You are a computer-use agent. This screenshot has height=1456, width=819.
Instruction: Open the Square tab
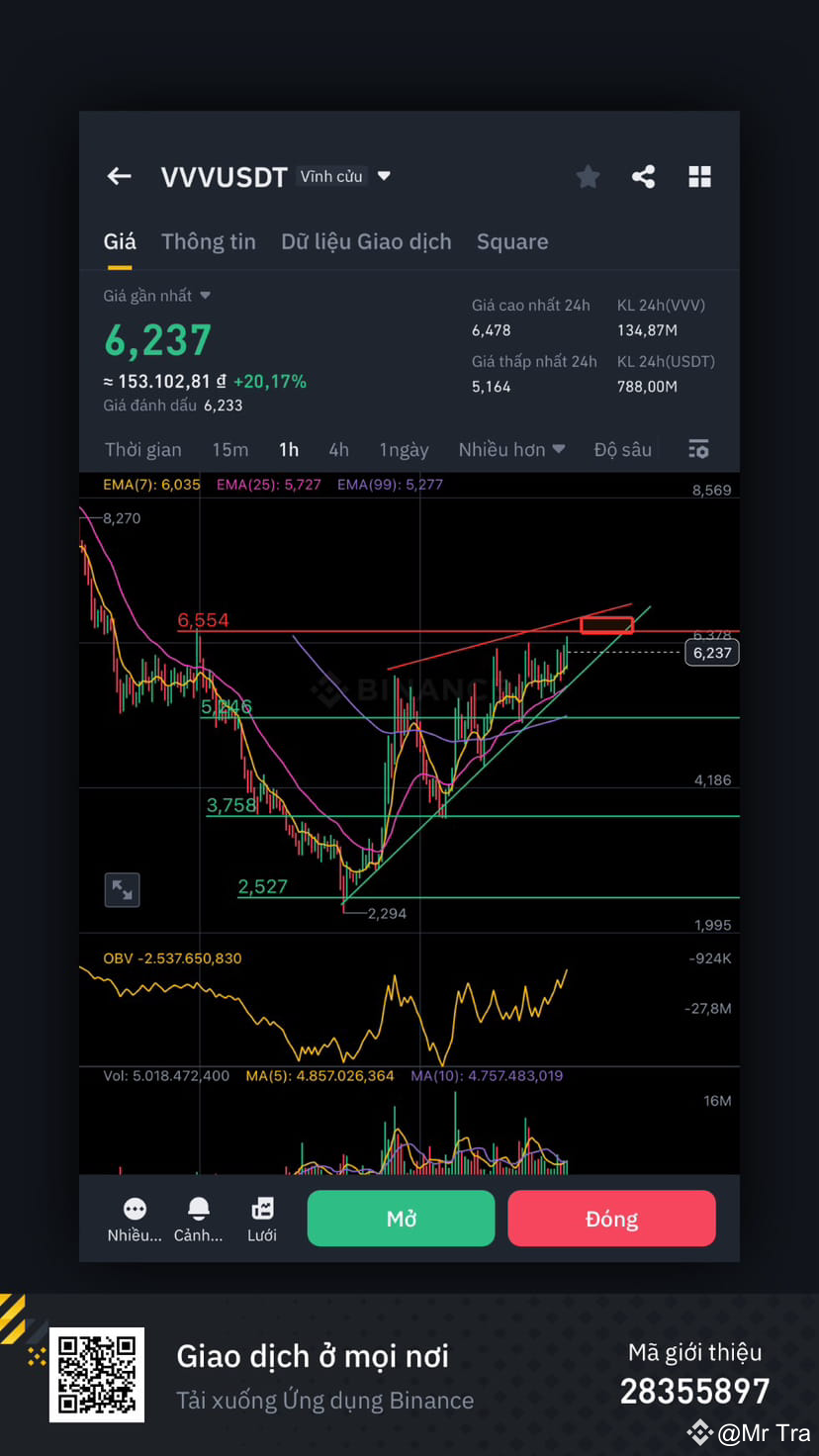tap(512, 241)
